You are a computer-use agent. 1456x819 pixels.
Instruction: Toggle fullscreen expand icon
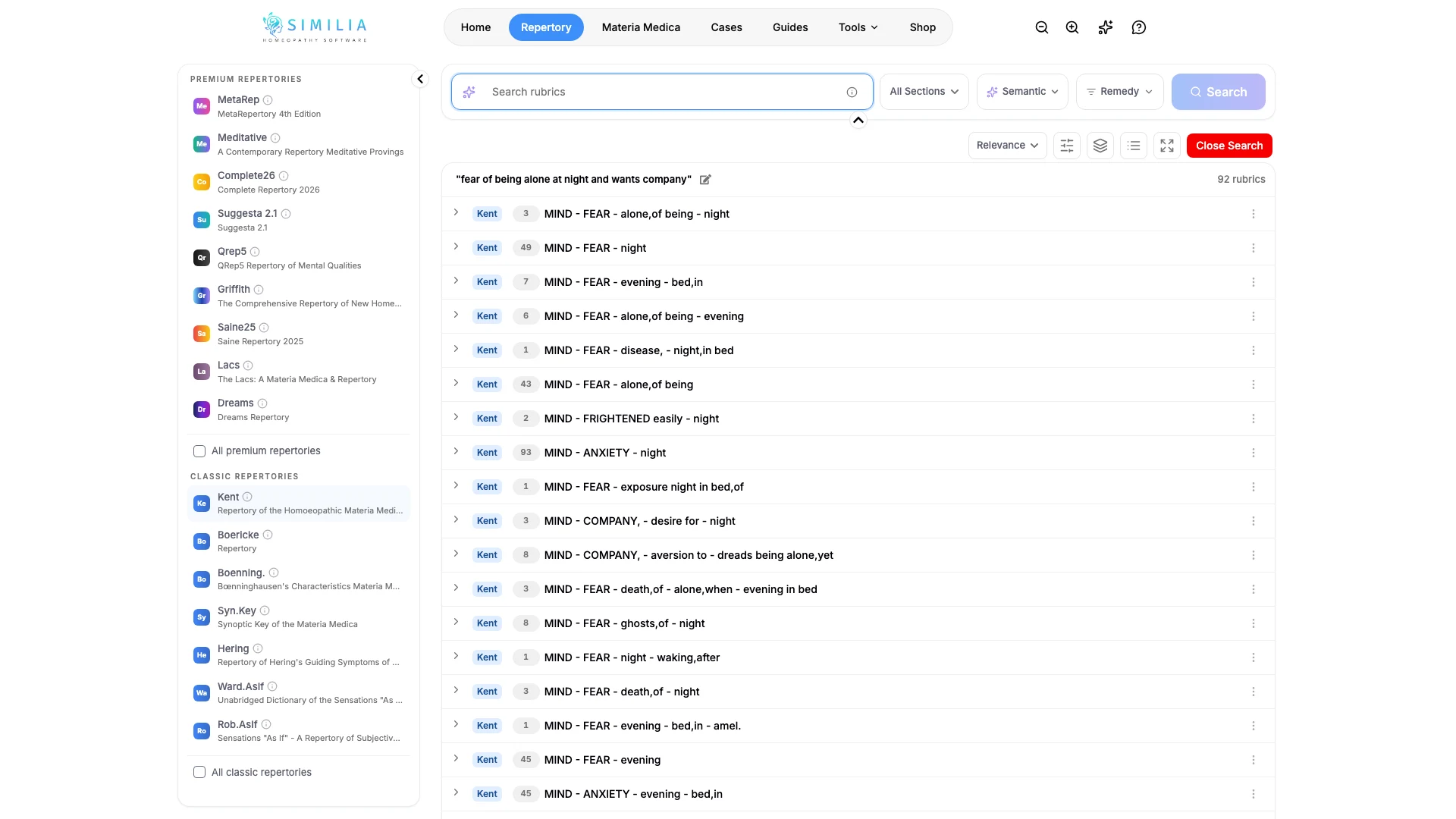coord(1167,146)
